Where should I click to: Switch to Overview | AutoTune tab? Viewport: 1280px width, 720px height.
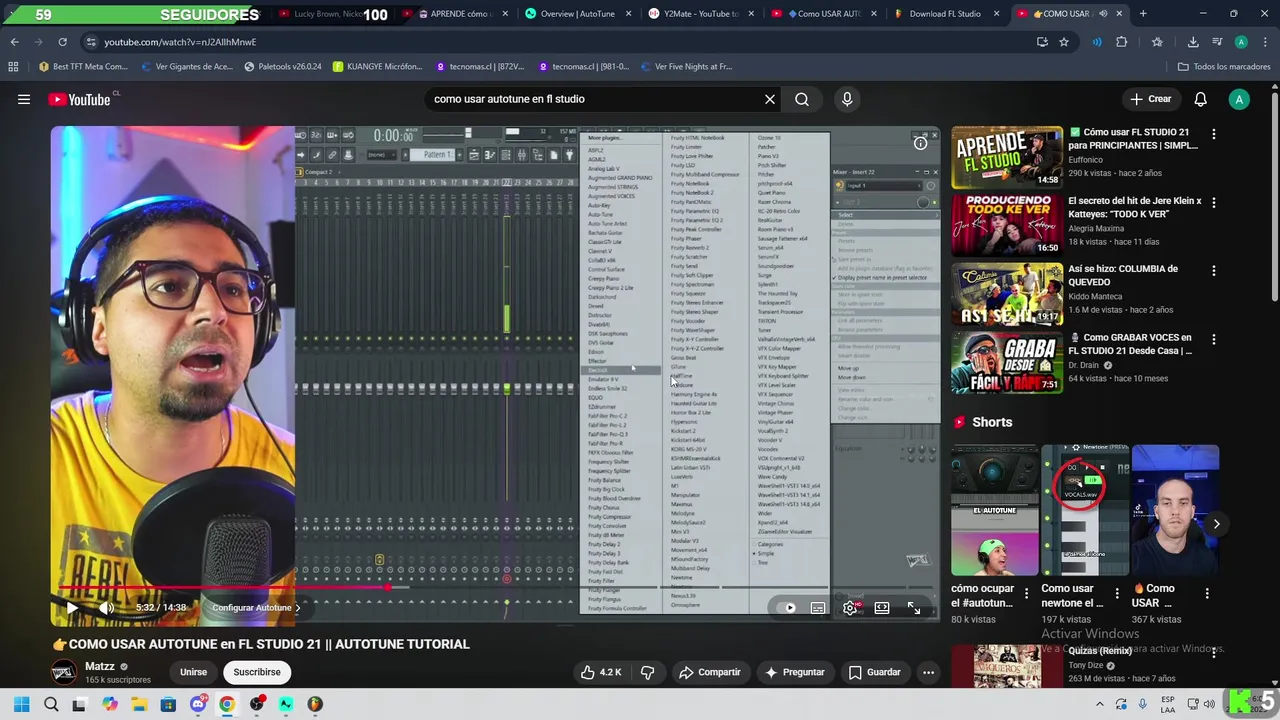pos(578,14)
